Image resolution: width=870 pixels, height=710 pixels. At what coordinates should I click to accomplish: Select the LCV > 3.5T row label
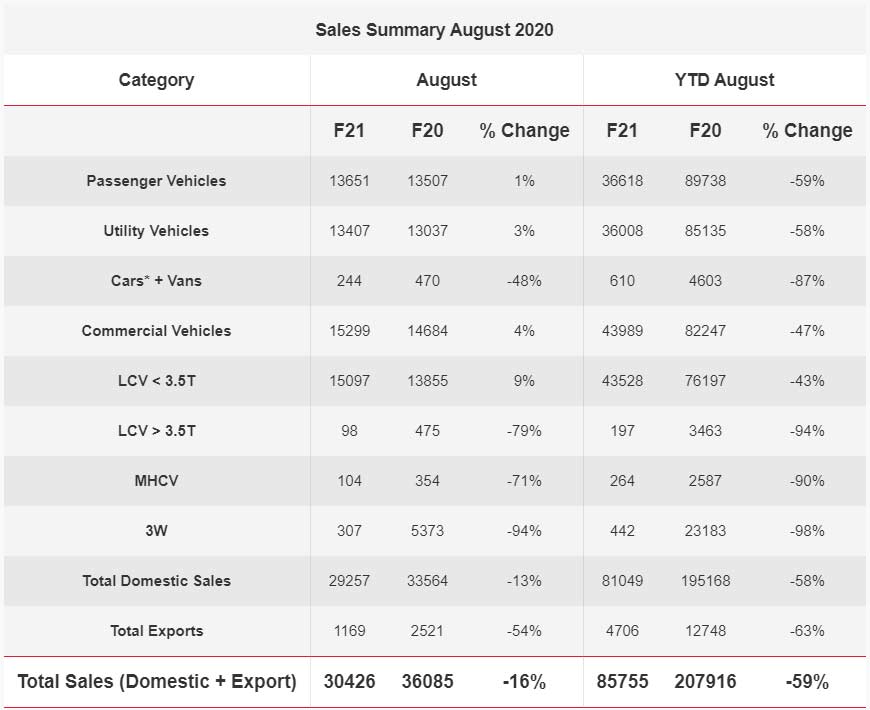tap(156, 431)
